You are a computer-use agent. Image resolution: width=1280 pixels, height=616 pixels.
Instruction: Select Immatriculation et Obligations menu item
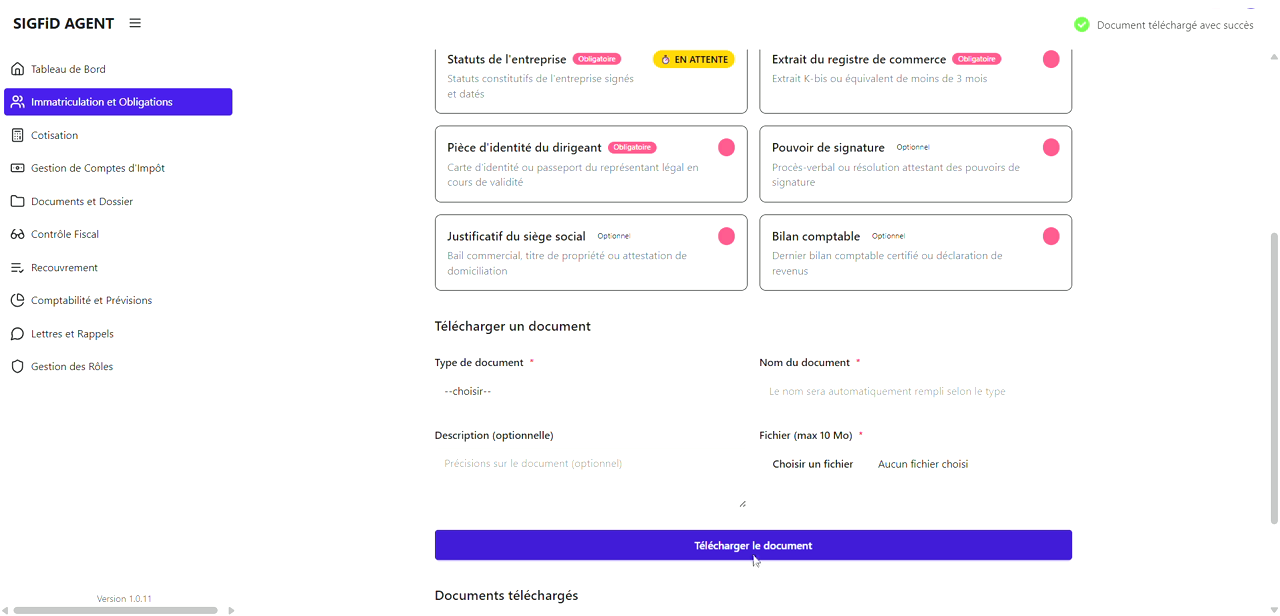pyautogui.click(x=118, y=101)
